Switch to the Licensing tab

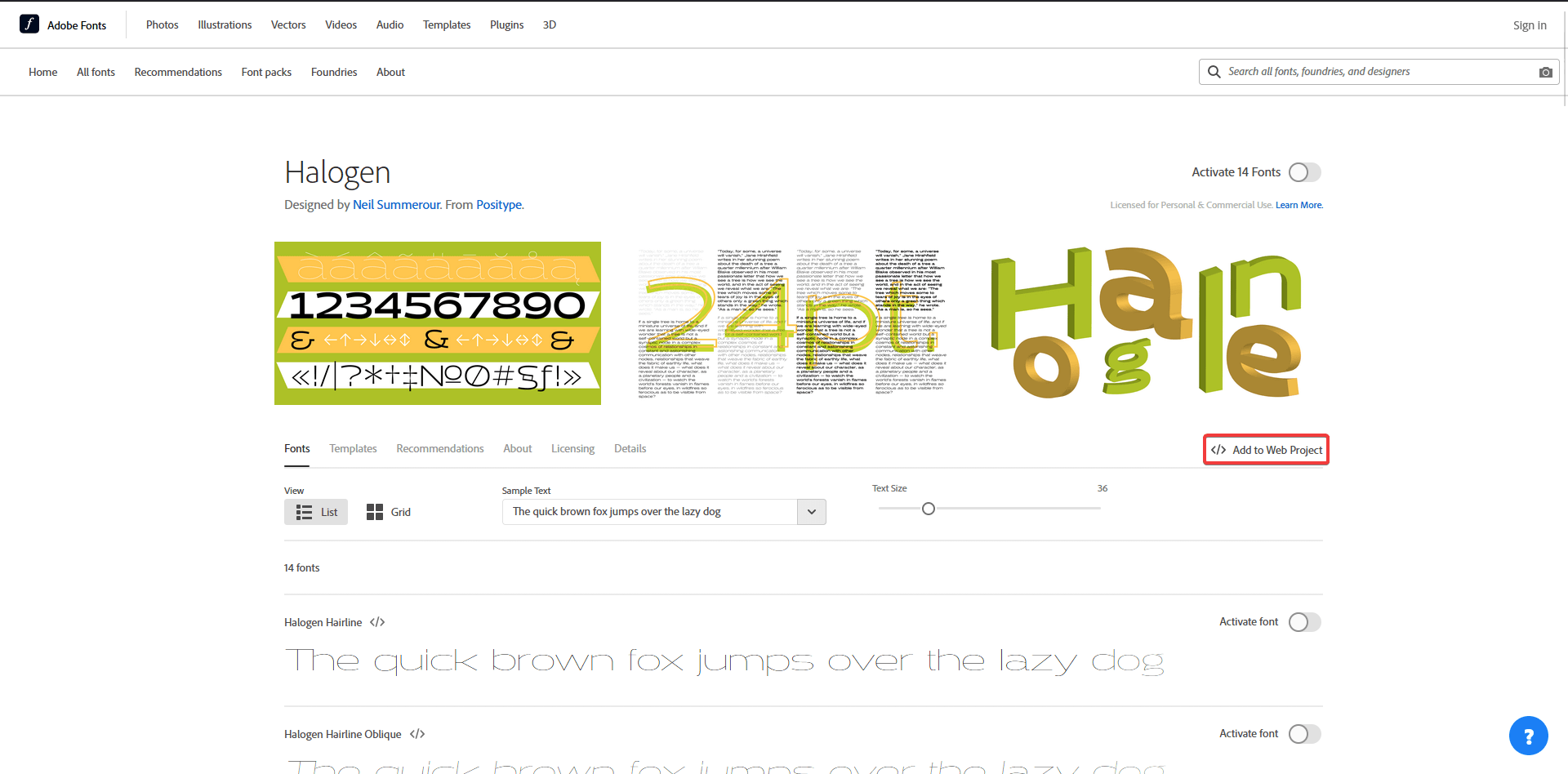(x=572, y=448)
